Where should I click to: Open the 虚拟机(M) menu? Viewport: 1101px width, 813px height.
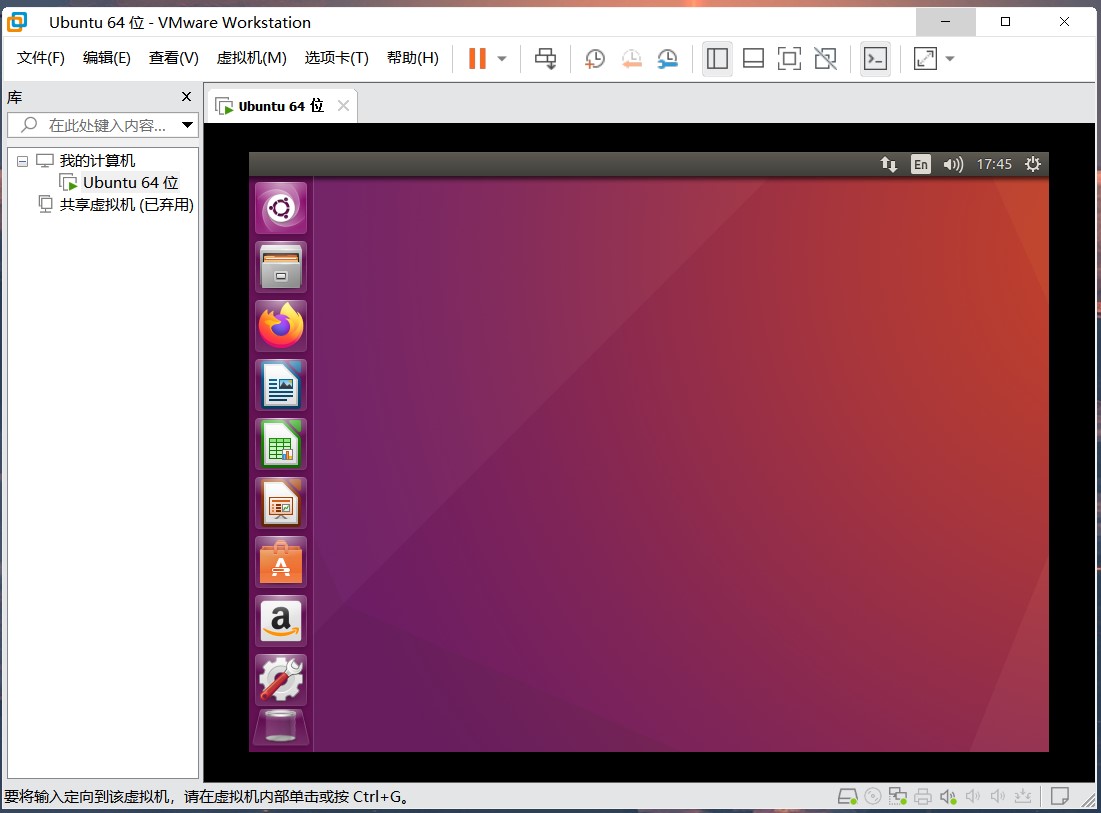[251, 58]
